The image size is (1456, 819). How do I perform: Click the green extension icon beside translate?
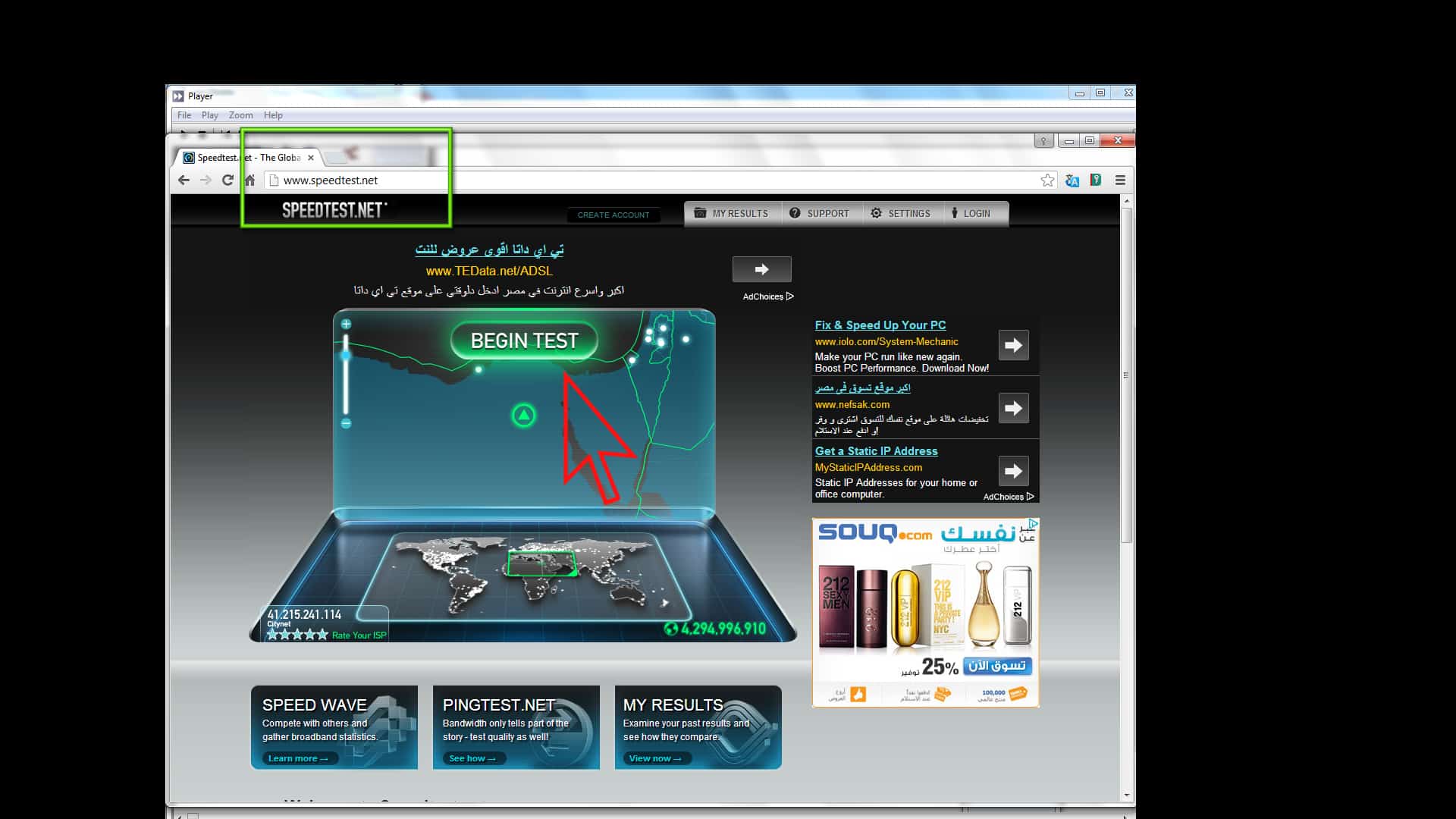1096,180
